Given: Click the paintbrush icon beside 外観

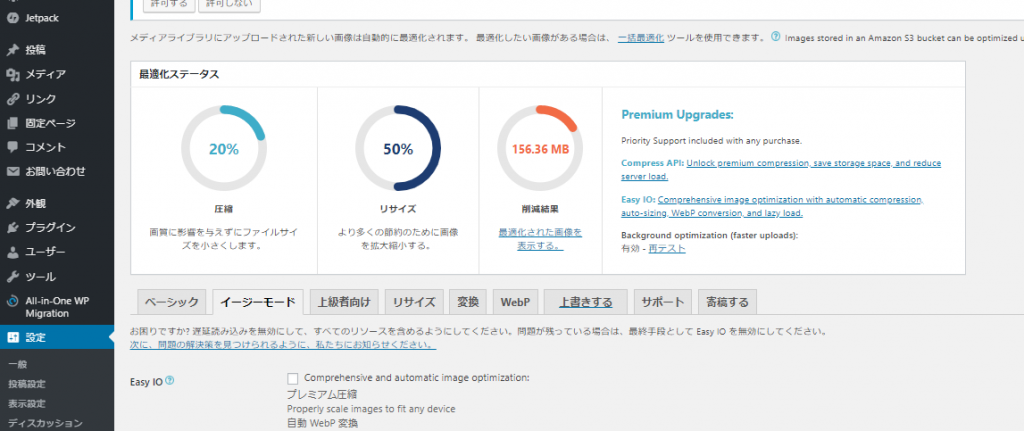Looking at the screenshot, I should click(12, 203).
